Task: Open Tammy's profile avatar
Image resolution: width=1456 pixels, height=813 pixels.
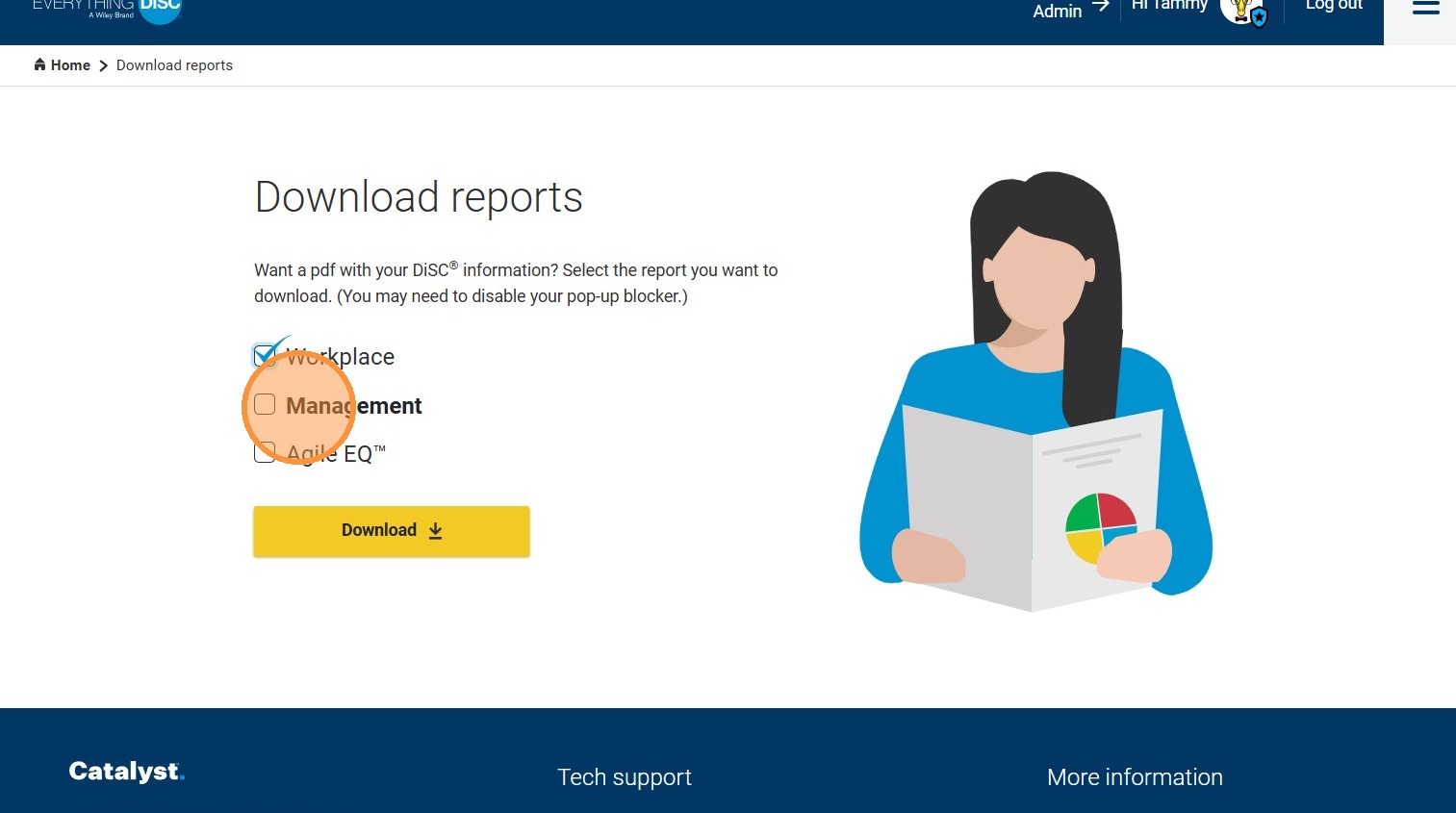Action: click(x=1244, y=12)
